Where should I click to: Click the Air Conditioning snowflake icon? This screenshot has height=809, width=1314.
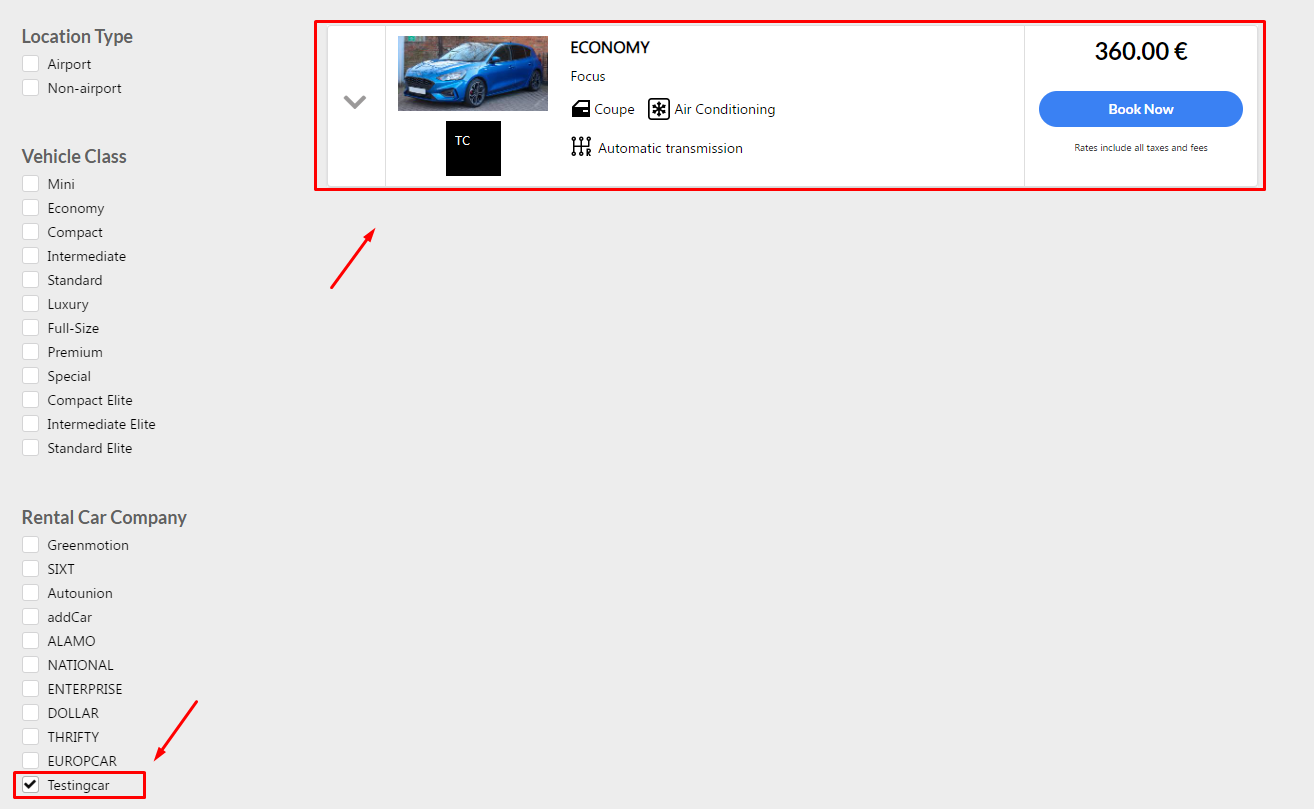pos(659,109)
